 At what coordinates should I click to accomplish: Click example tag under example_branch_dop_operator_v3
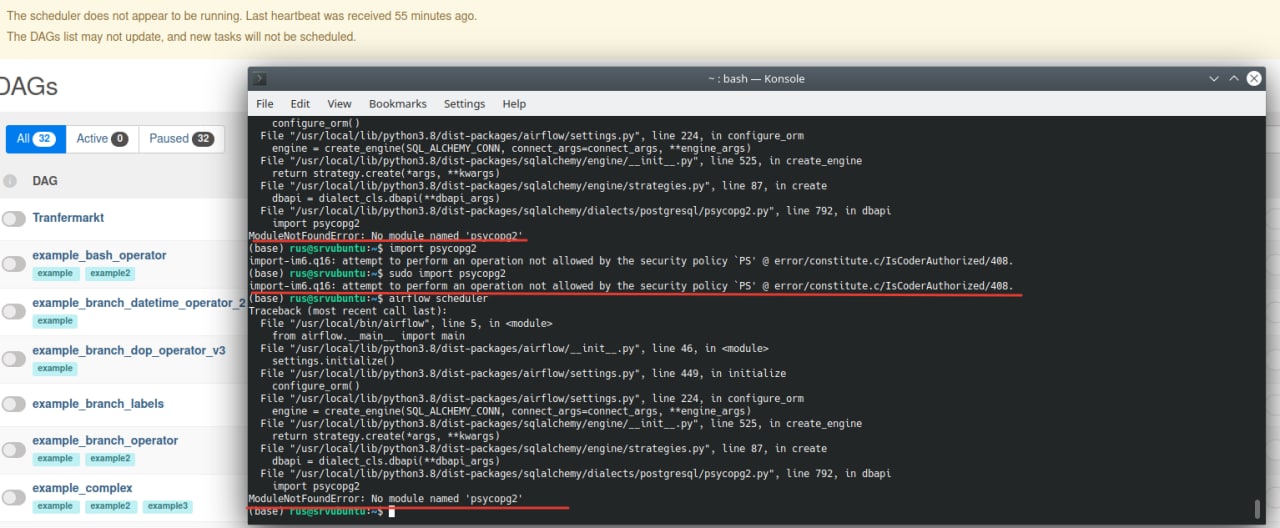[x=55, y=369]
